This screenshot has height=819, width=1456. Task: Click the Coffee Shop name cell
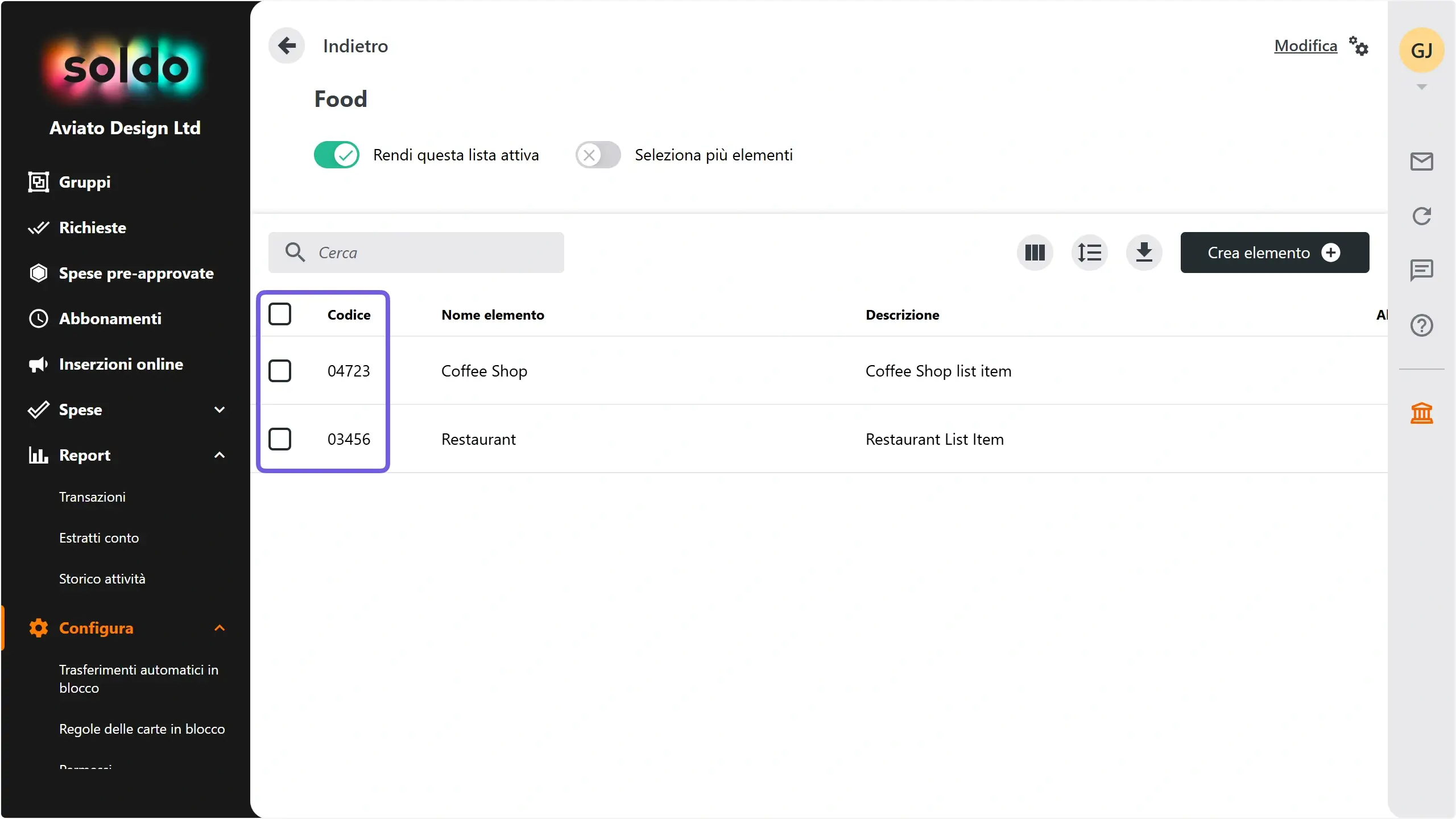click(484, 371)
